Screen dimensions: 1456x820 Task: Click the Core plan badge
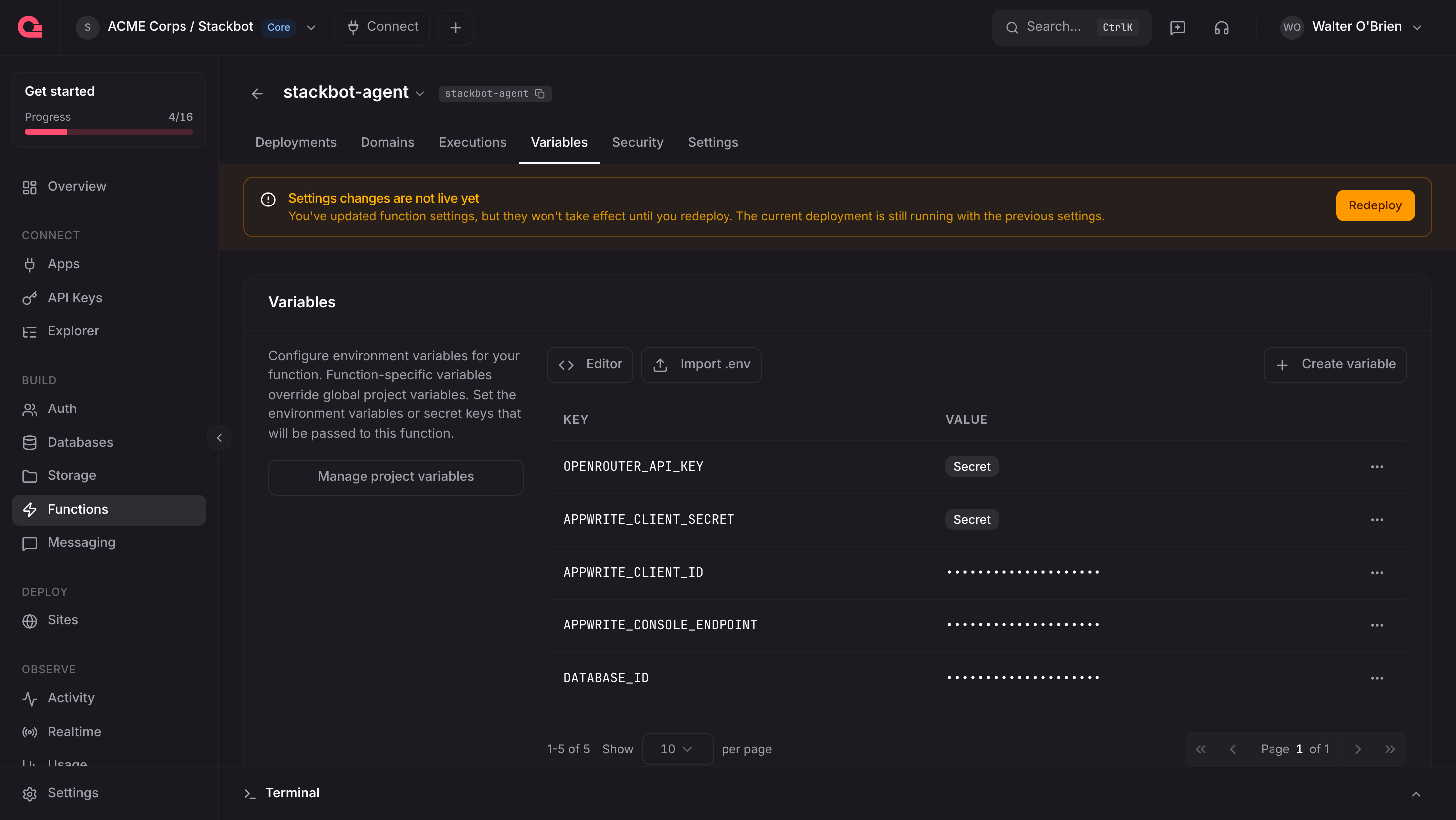click(x=278, y=28)
